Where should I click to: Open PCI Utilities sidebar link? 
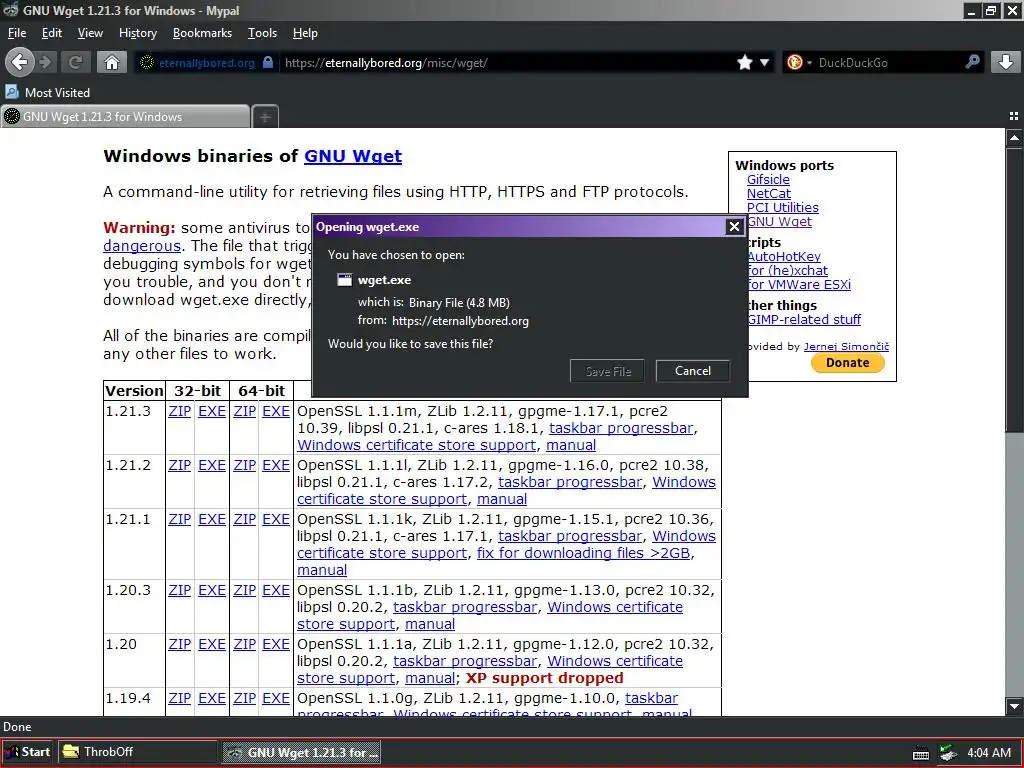782,208
